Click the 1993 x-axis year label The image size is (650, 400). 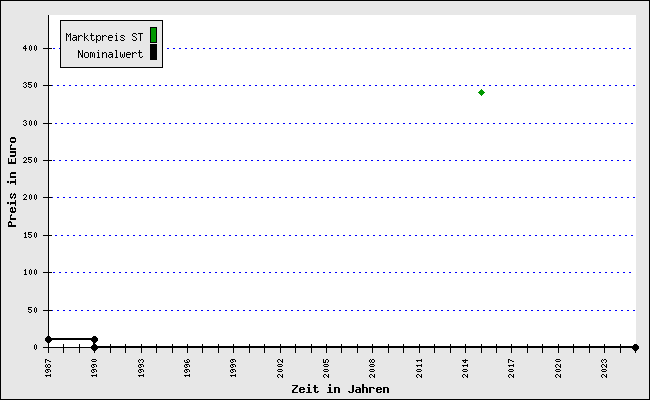[x=141, y=368]
